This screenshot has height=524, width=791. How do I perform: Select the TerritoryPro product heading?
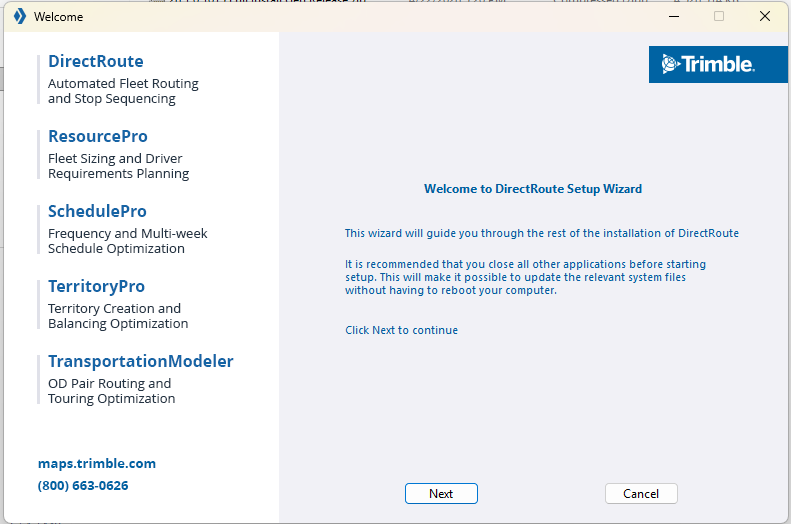pos(96,286)
